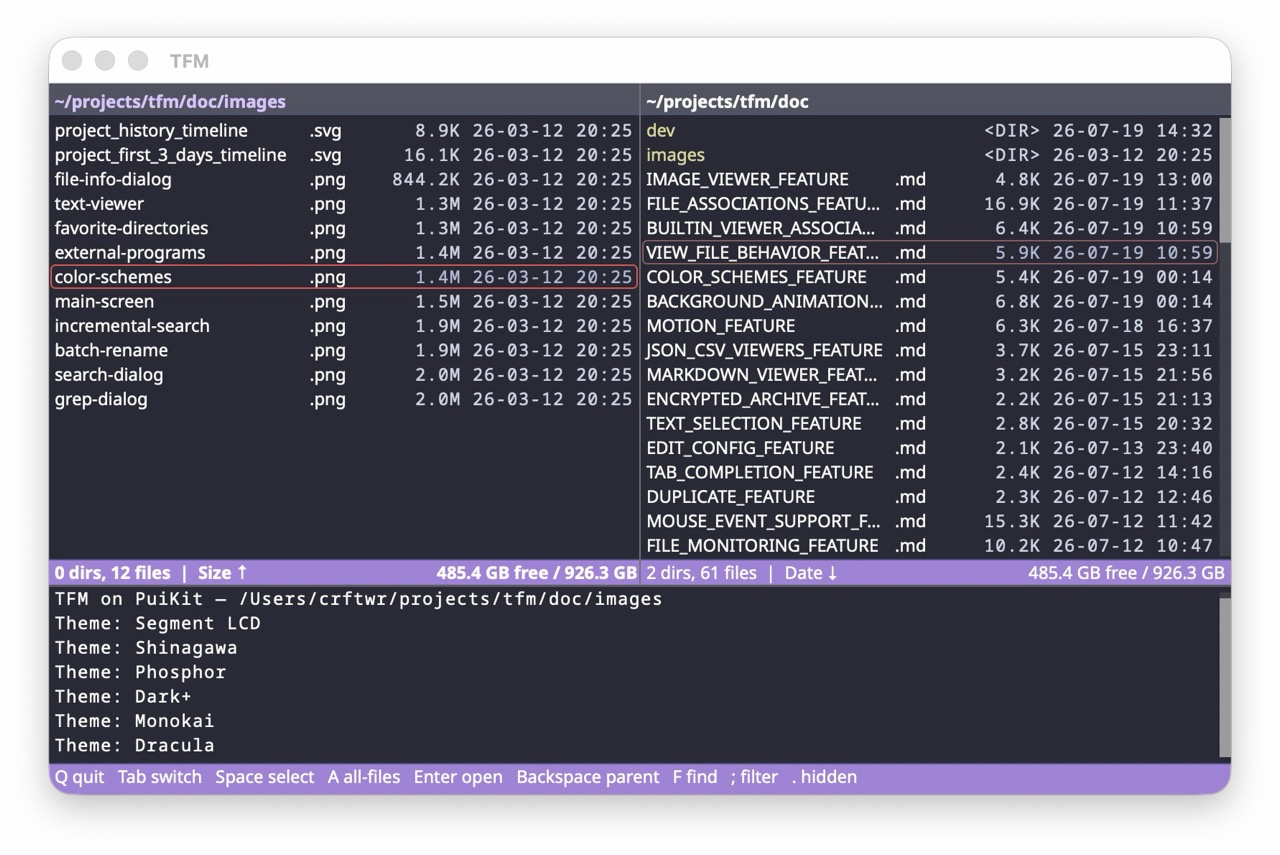The image size is (1280, 855).
Task: Select project_history_timeline.svg in the left pane
Action: point(344,130)
